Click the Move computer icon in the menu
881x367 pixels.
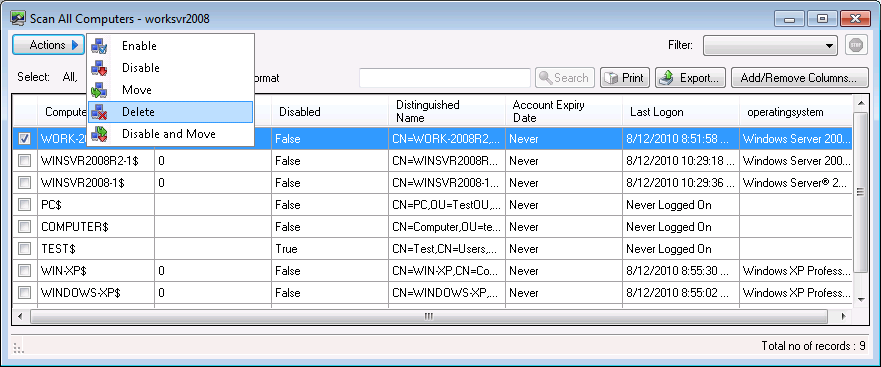(x=99, y=90)
